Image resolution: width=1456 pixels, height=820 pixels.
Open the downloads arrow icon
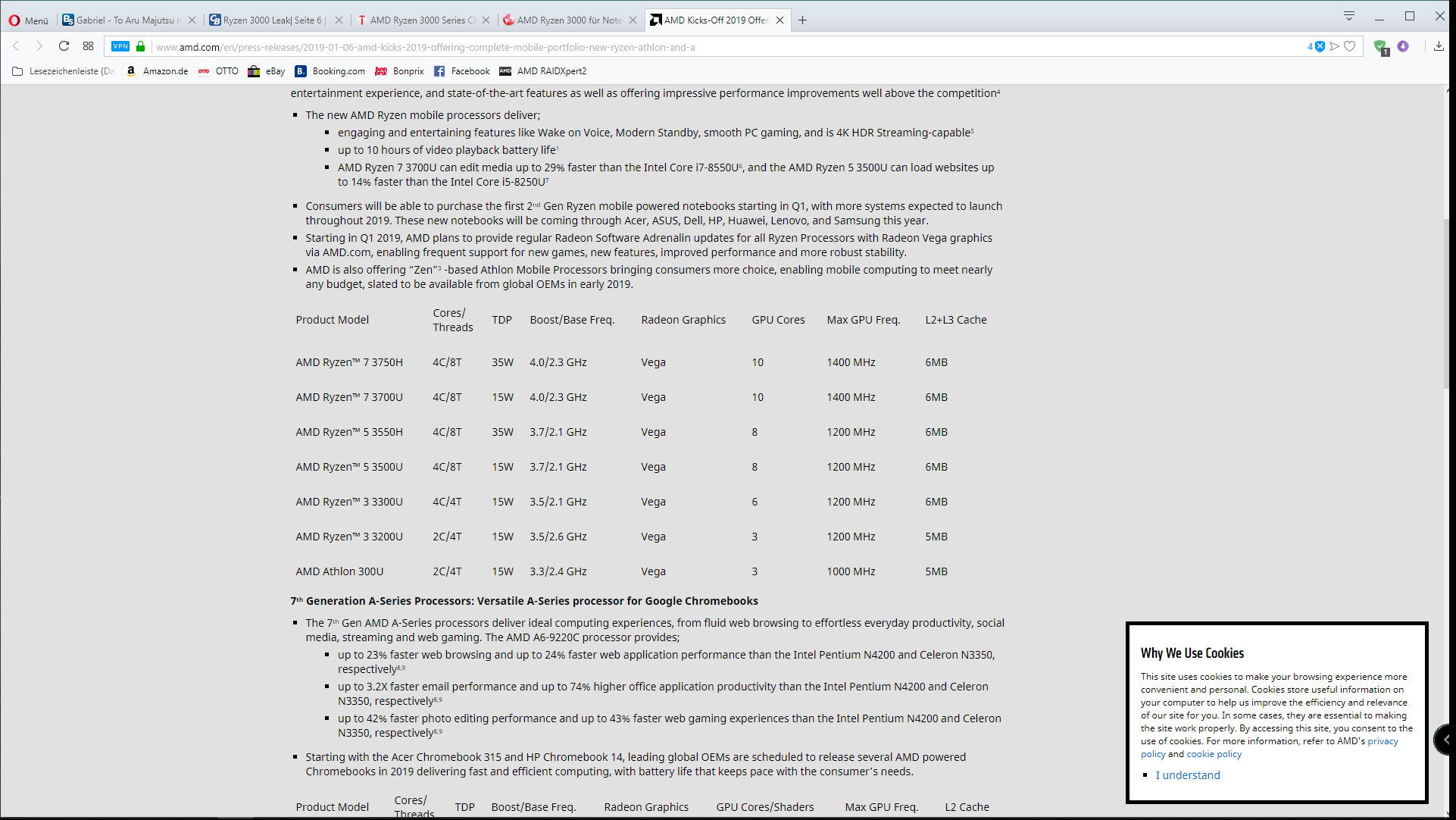coord(1438,46)
